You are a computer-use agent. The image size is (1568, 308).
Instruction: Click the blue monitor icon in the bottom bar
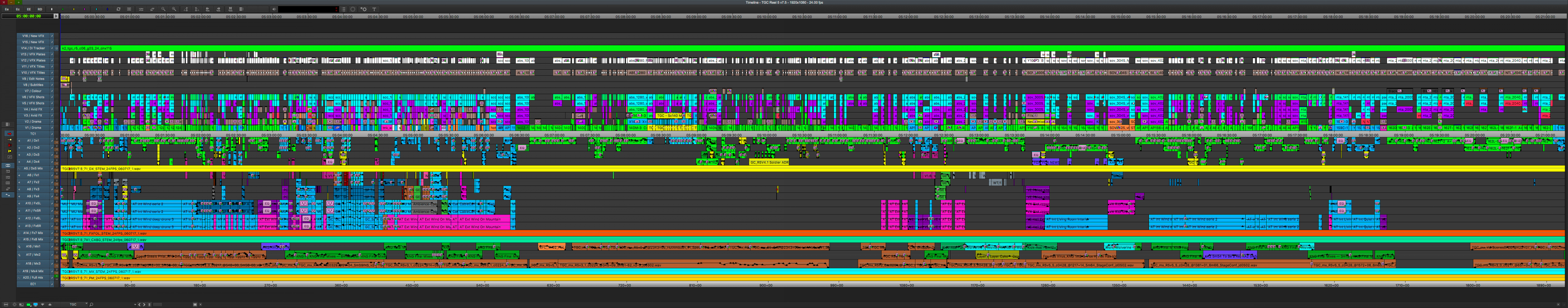pos(35,304)
